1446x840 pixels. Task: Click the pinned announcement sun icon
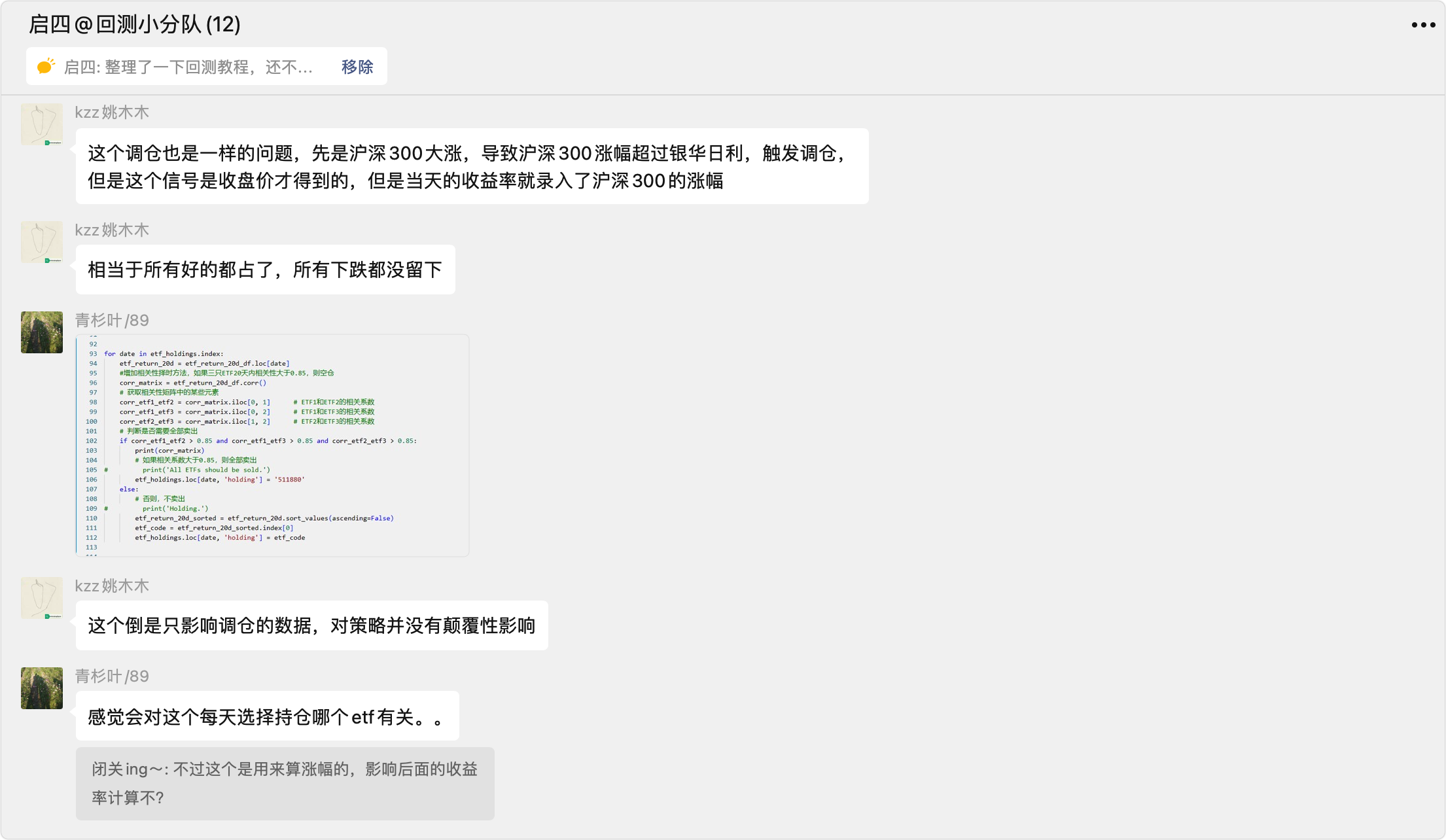pos(46,66)
